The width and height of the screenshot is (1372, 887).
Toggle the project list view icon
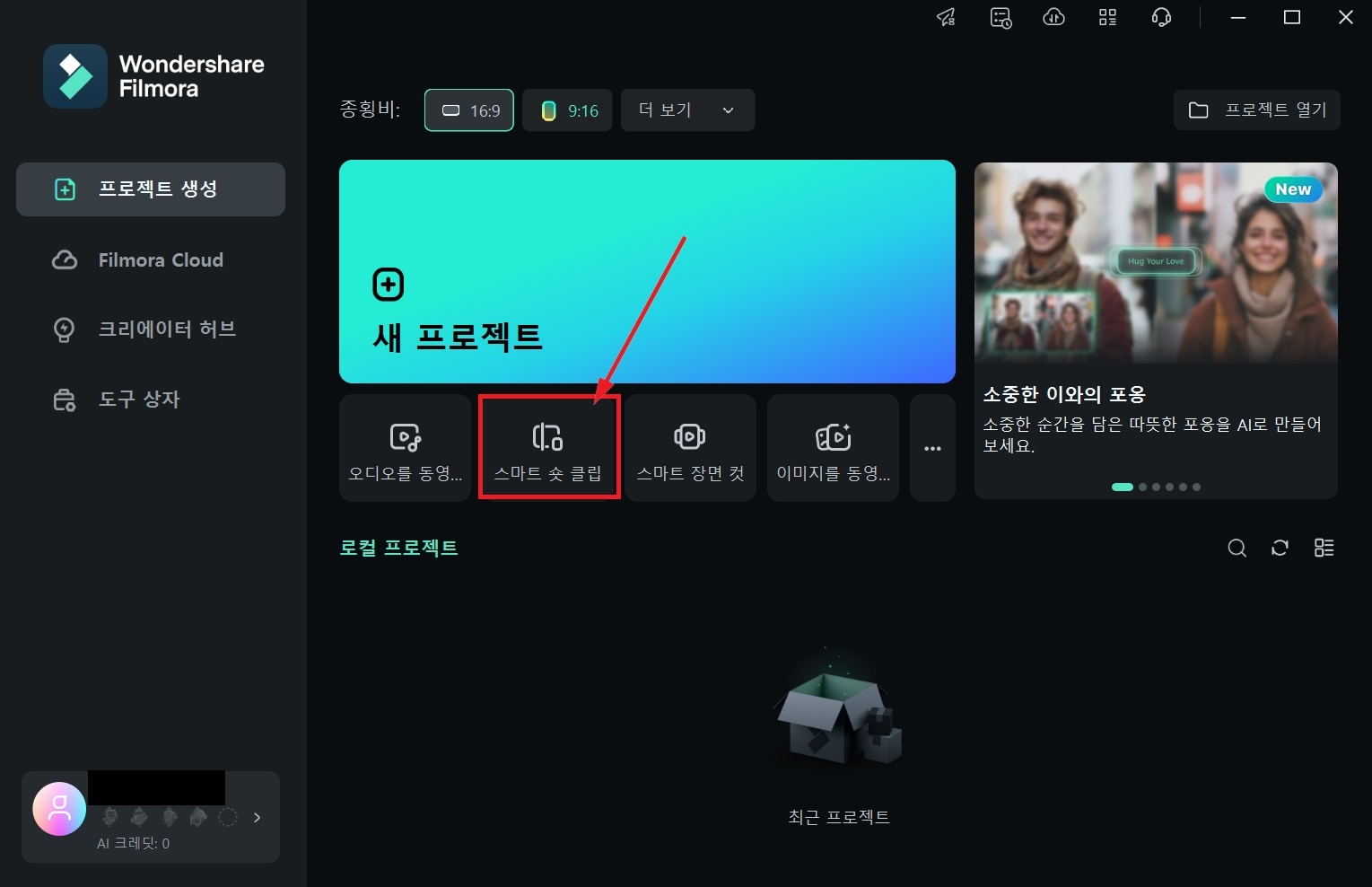point(1324,548)
